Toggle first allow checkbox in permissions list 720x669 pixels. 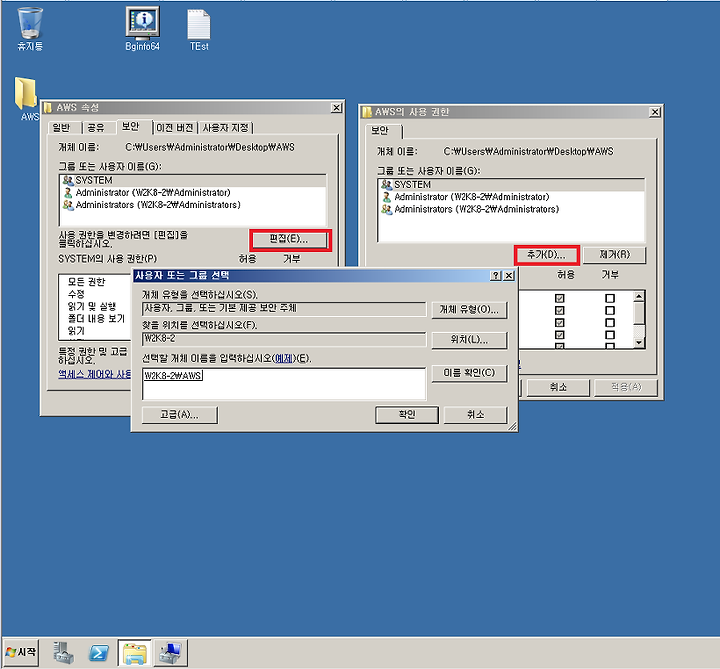click(x=559, y=298)
